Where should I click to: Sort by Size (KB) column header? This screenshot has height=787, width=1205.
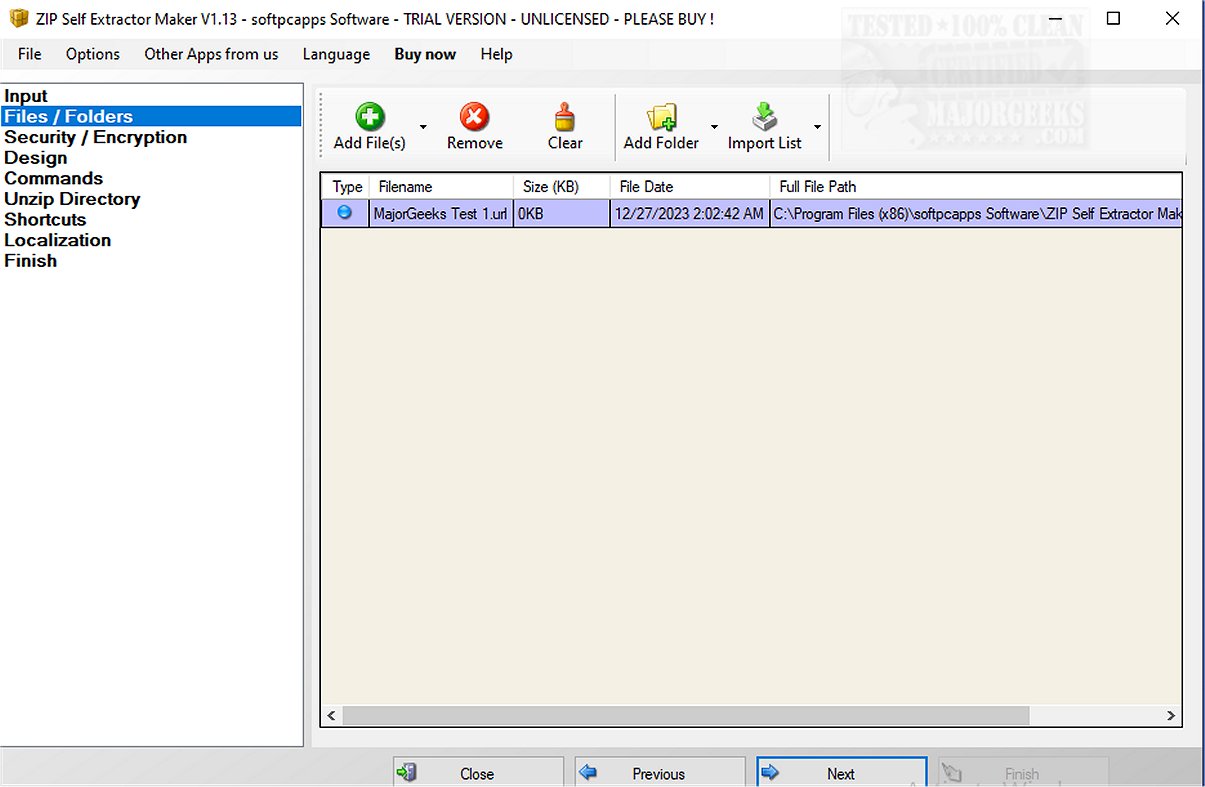pos(562,186)
